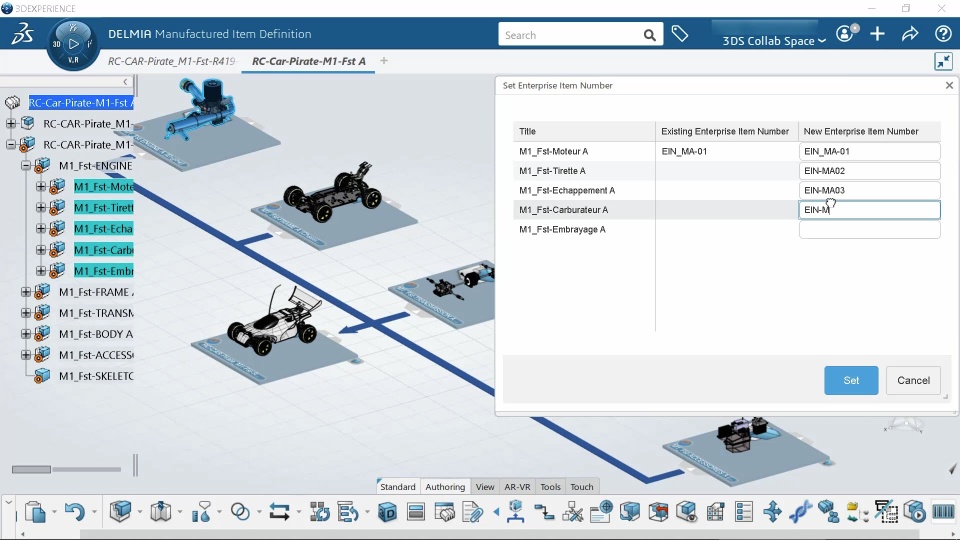The width and height of the screenshot is (960, 540).
Task: Switch to the Standard toolbar tab
Action: click(398, 487)
